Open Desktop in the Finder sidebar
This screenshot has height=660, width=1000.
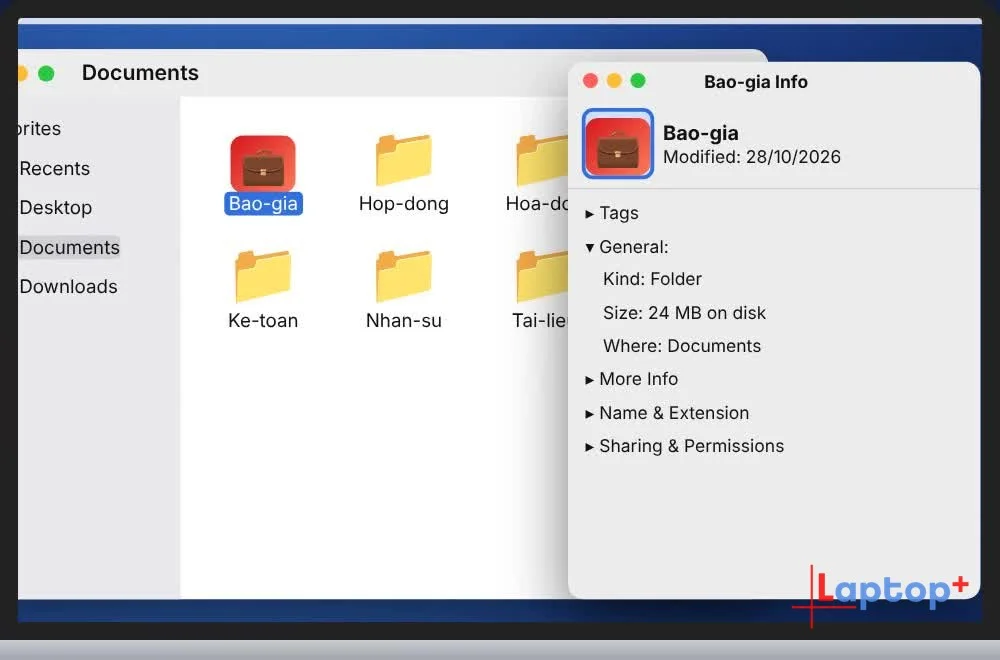56,208
